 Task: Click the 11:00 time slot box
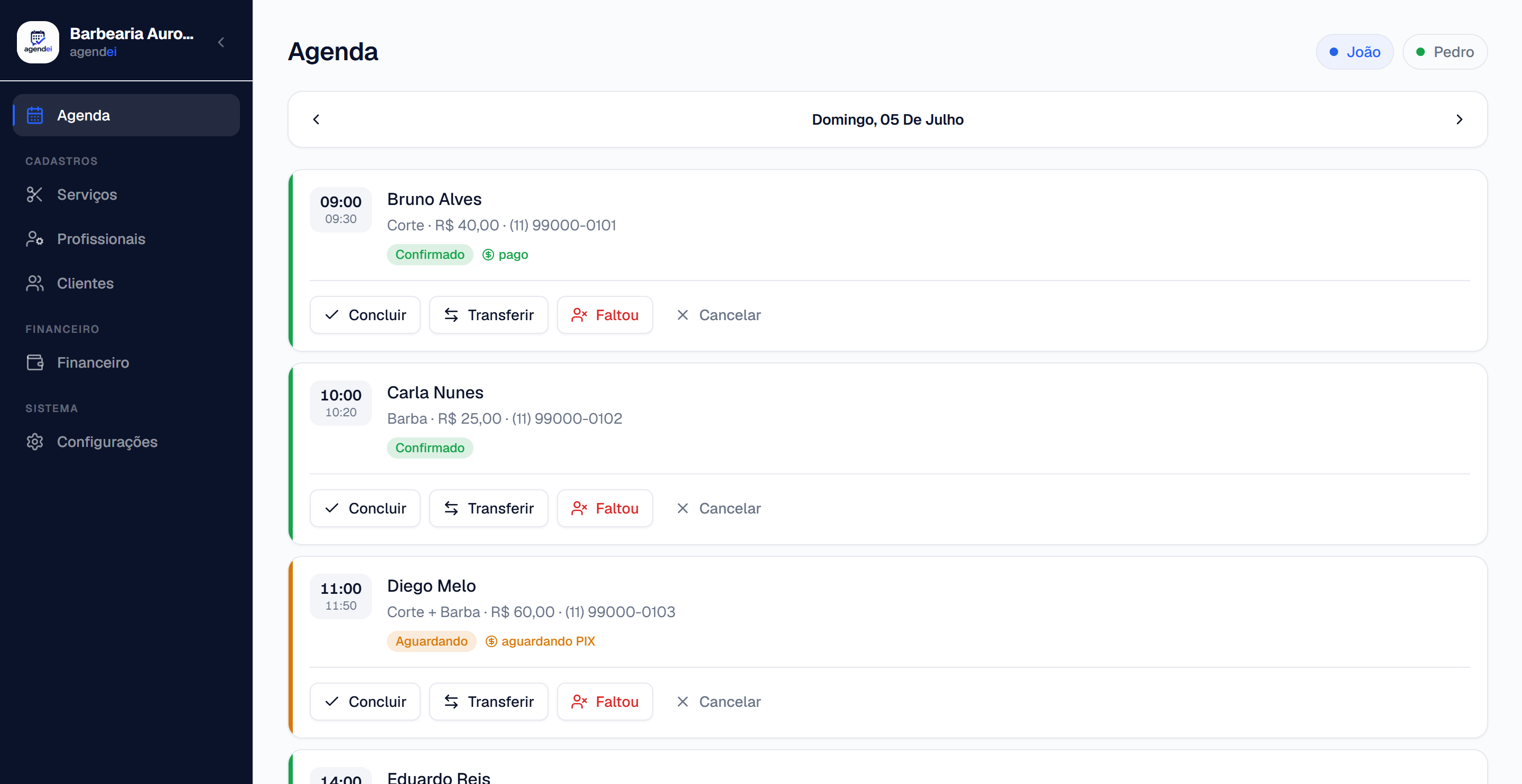coord(341,596)
